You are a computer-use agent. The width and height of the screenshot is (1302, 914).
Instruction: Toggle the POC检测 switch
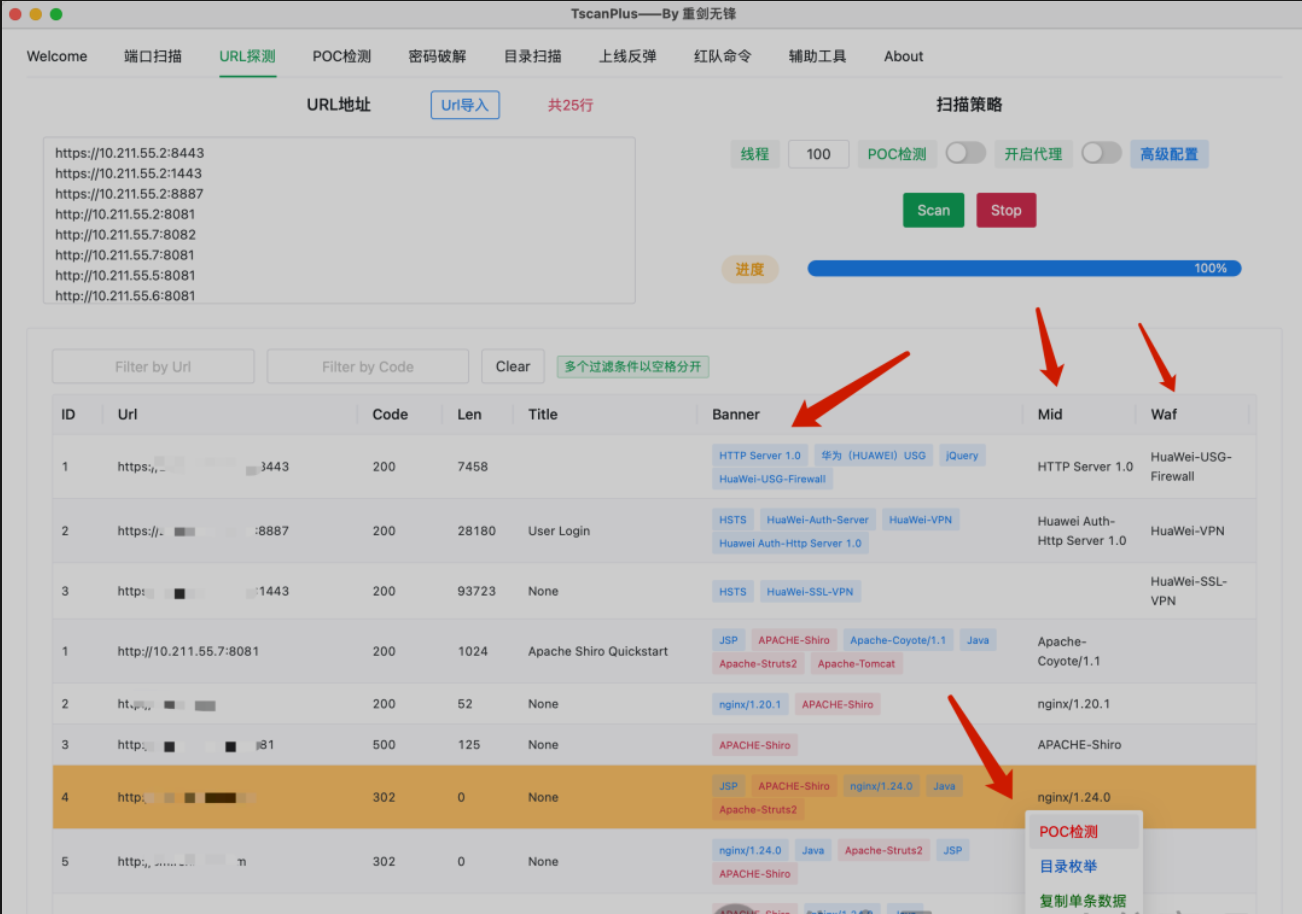click(966, 153)
